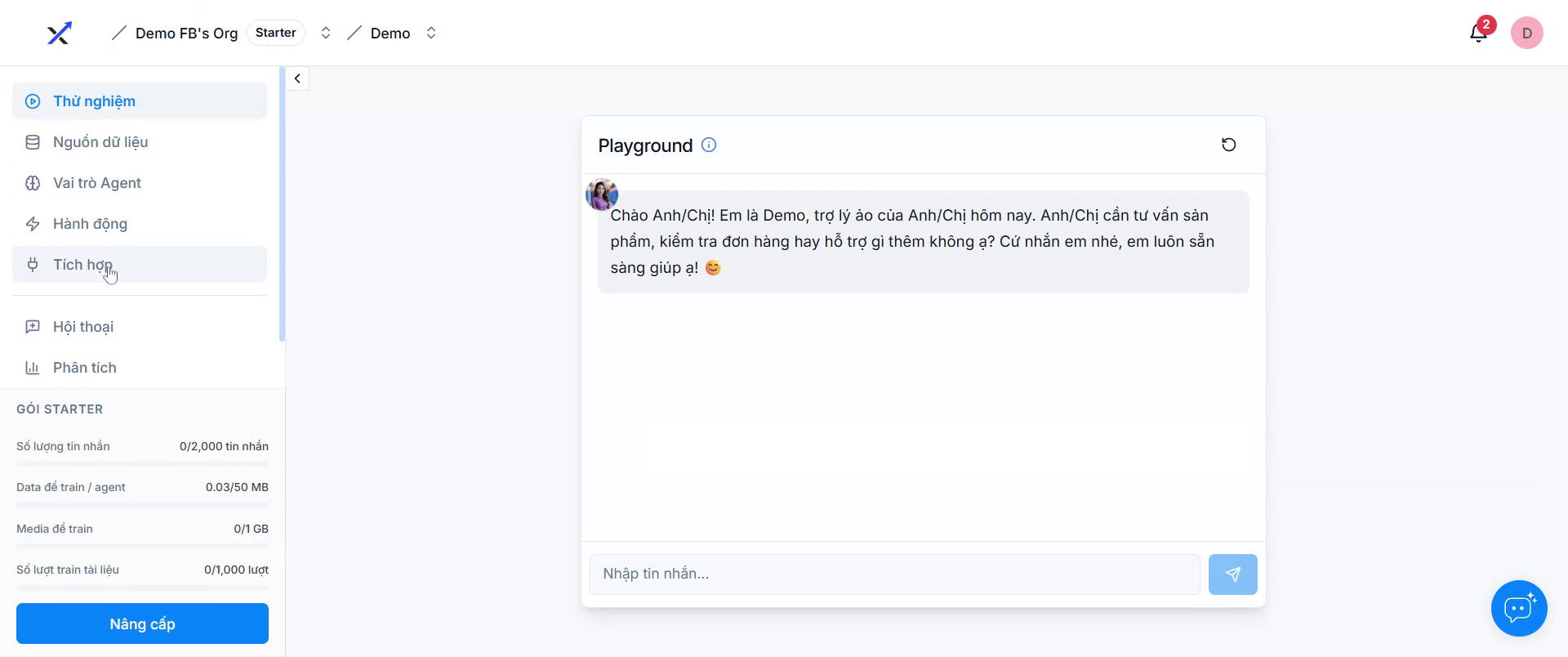
Task: Click the Tích hợp plug icon
Action: click(33, 265)
